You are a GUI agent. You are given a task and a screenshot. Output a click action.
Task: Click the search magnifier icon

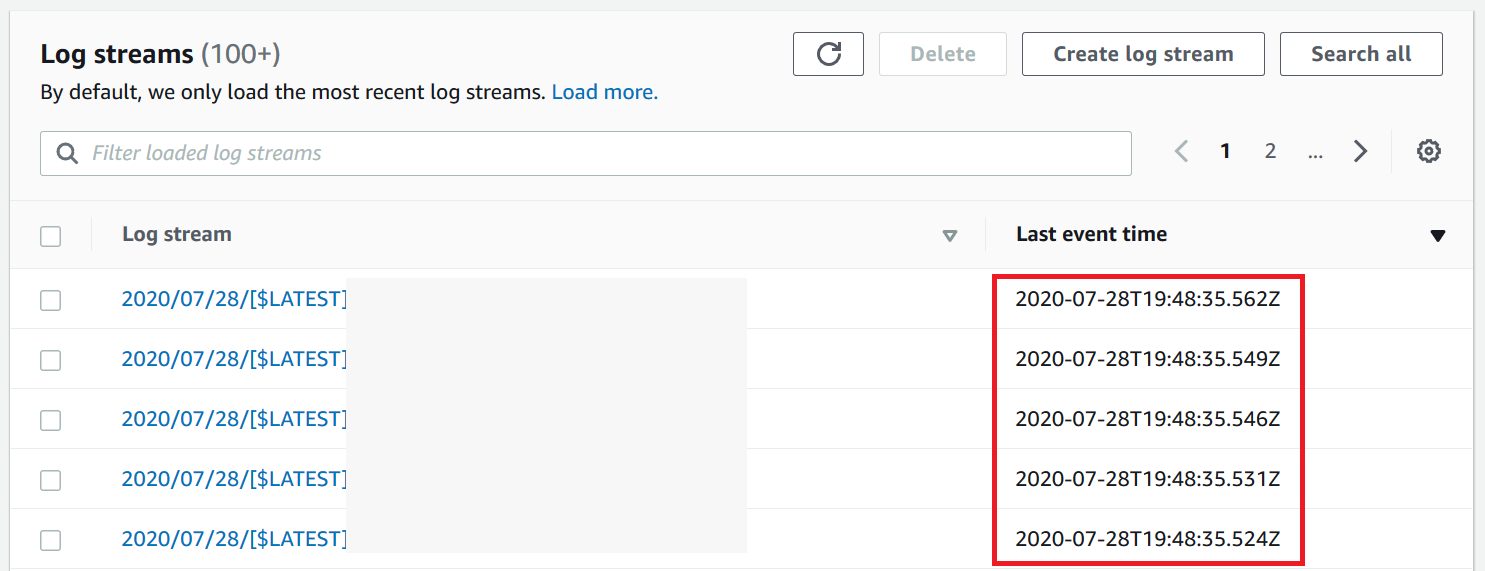tap(67, 154)
